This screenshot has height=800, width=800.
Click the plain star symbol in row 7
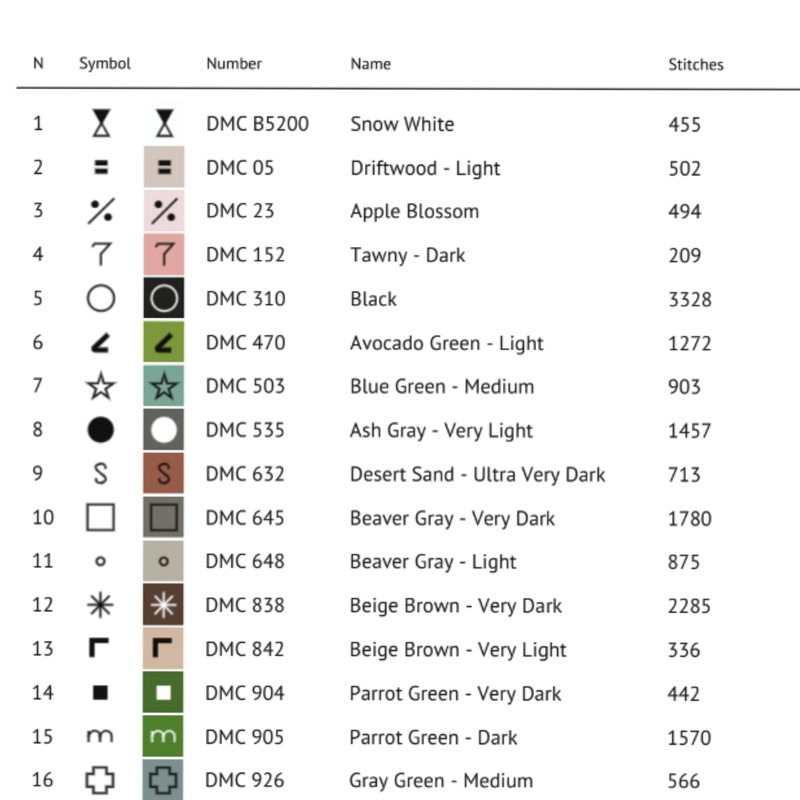coord(101,386)
